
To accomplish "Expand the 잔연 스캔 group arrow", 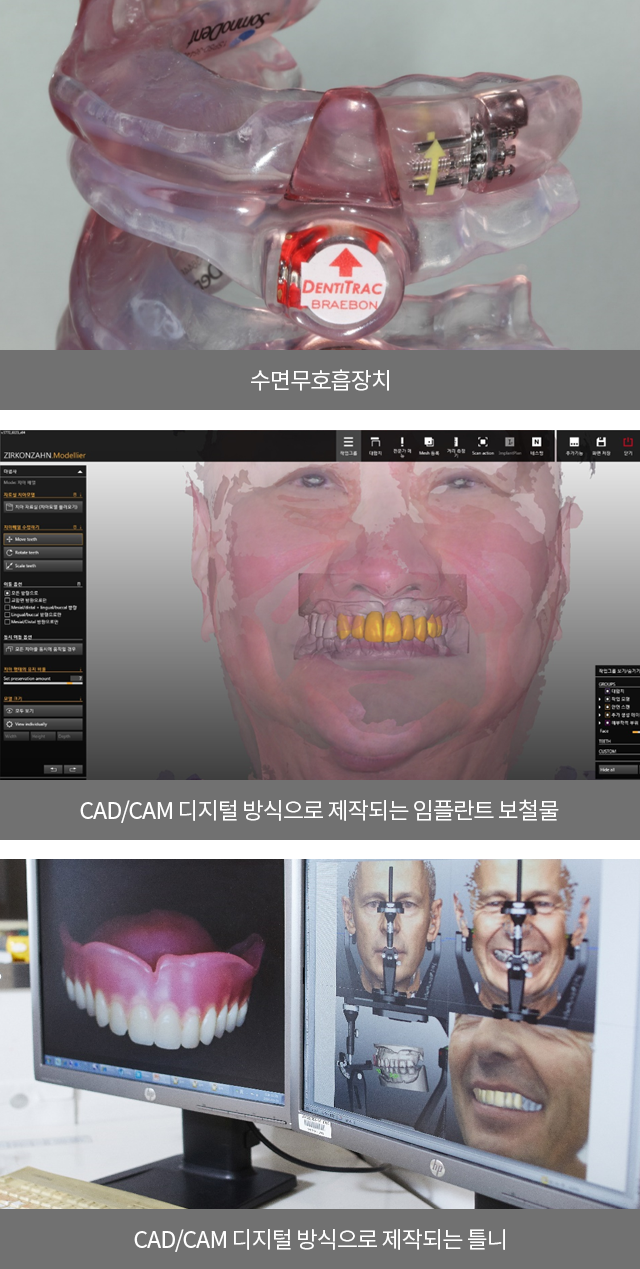I will tap(600, 707).
